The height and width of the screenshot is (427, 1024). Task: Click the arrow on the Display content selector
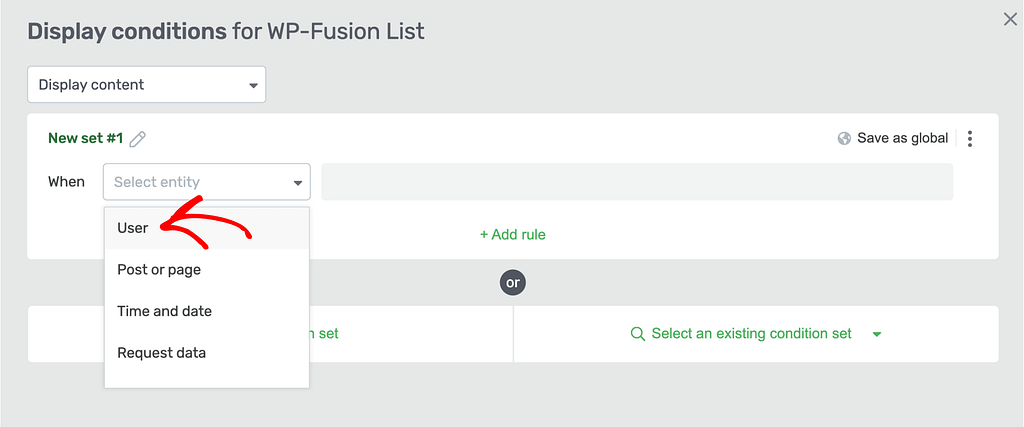tap(253, 86)
